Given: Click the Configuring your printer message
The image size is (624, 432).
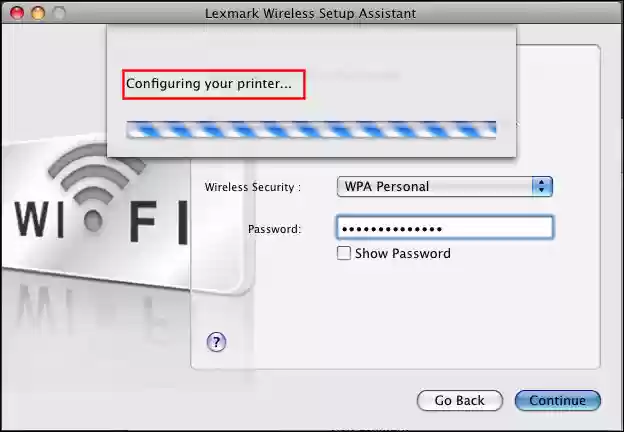Looking at the screenshot, I should pyautogui.click(x=209, y=84).
